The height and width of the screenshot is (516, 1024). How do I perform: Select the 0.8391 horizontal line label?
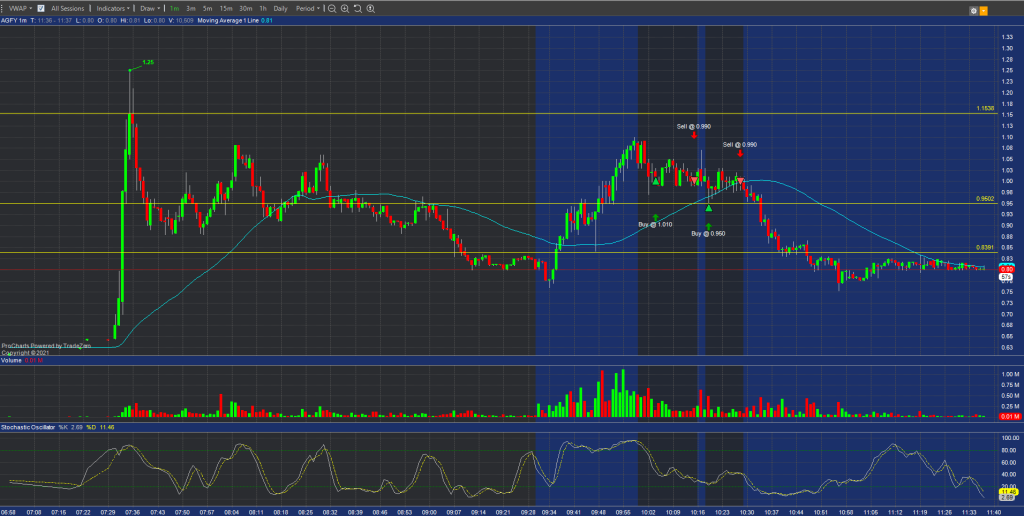pos(985,248)
